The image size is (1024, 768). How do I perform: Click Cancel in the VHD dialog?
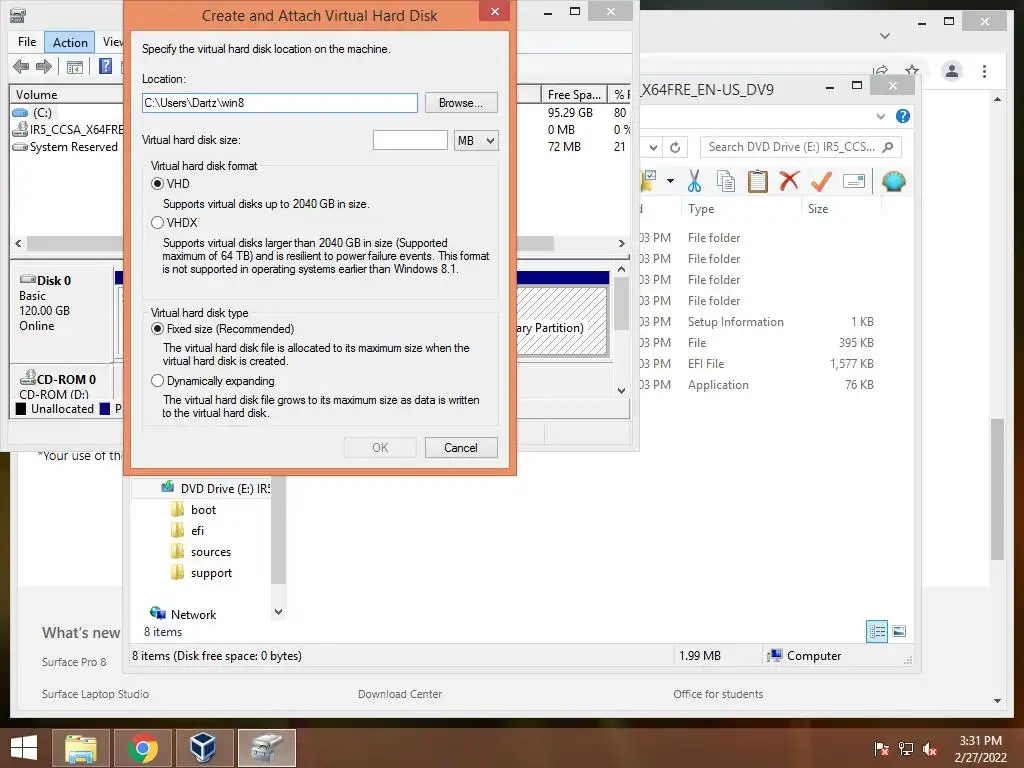[461, 447]
